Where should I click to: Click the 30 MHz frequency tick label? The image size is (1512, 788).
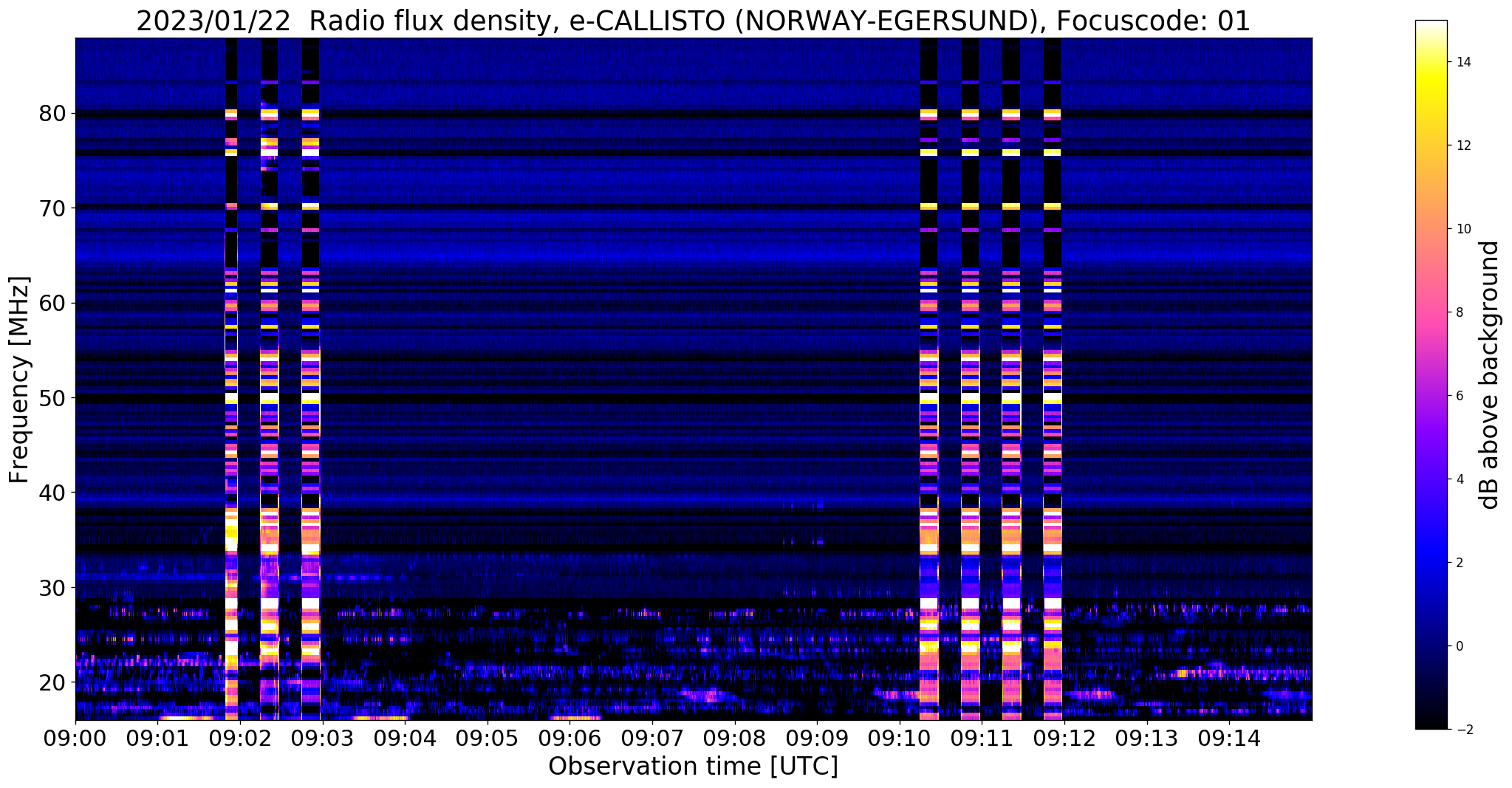(52, 588)
